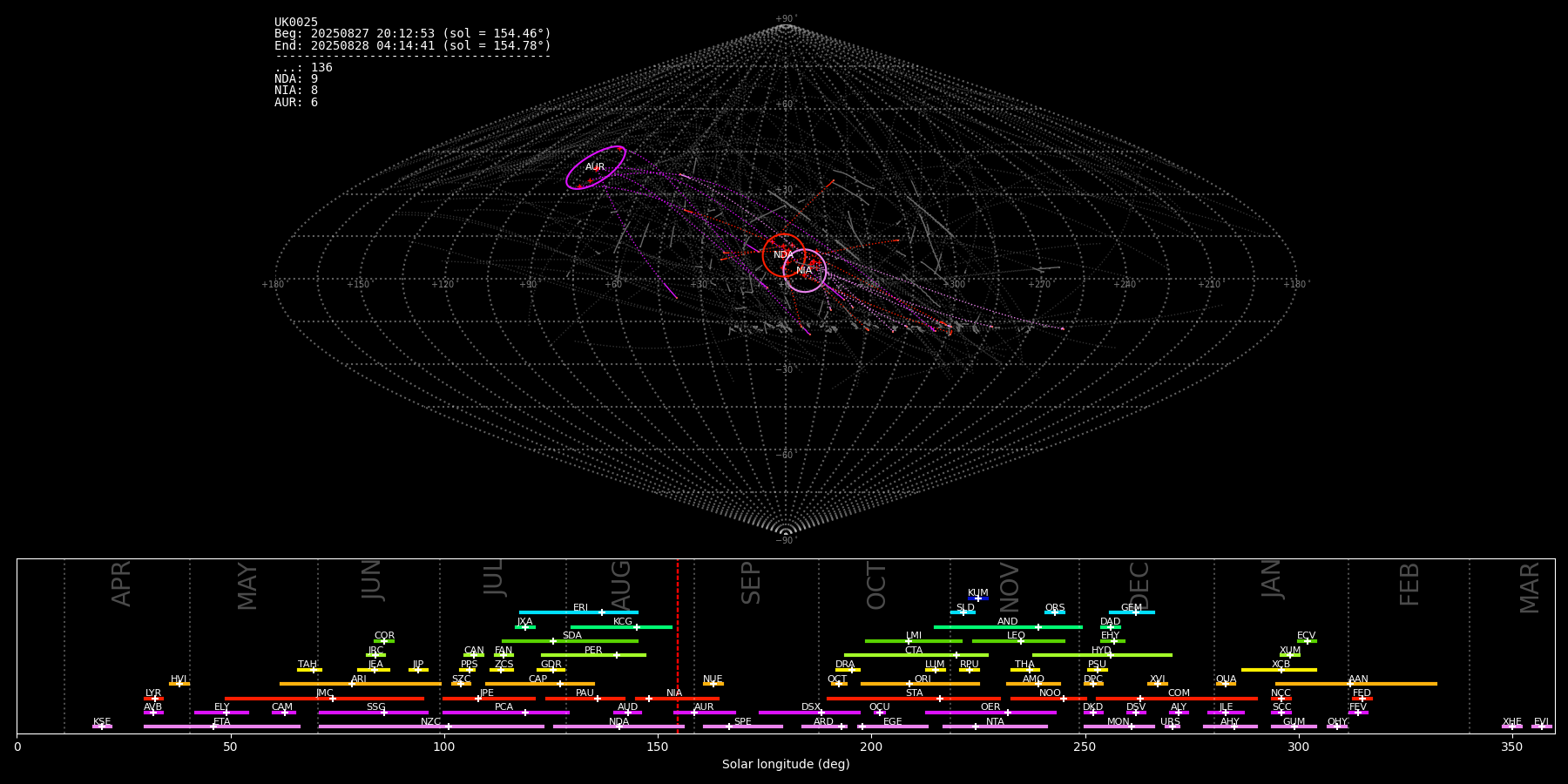Click the URS shower marker in timeline
Screen dimensions: 1568x784
coord(1172,727)
